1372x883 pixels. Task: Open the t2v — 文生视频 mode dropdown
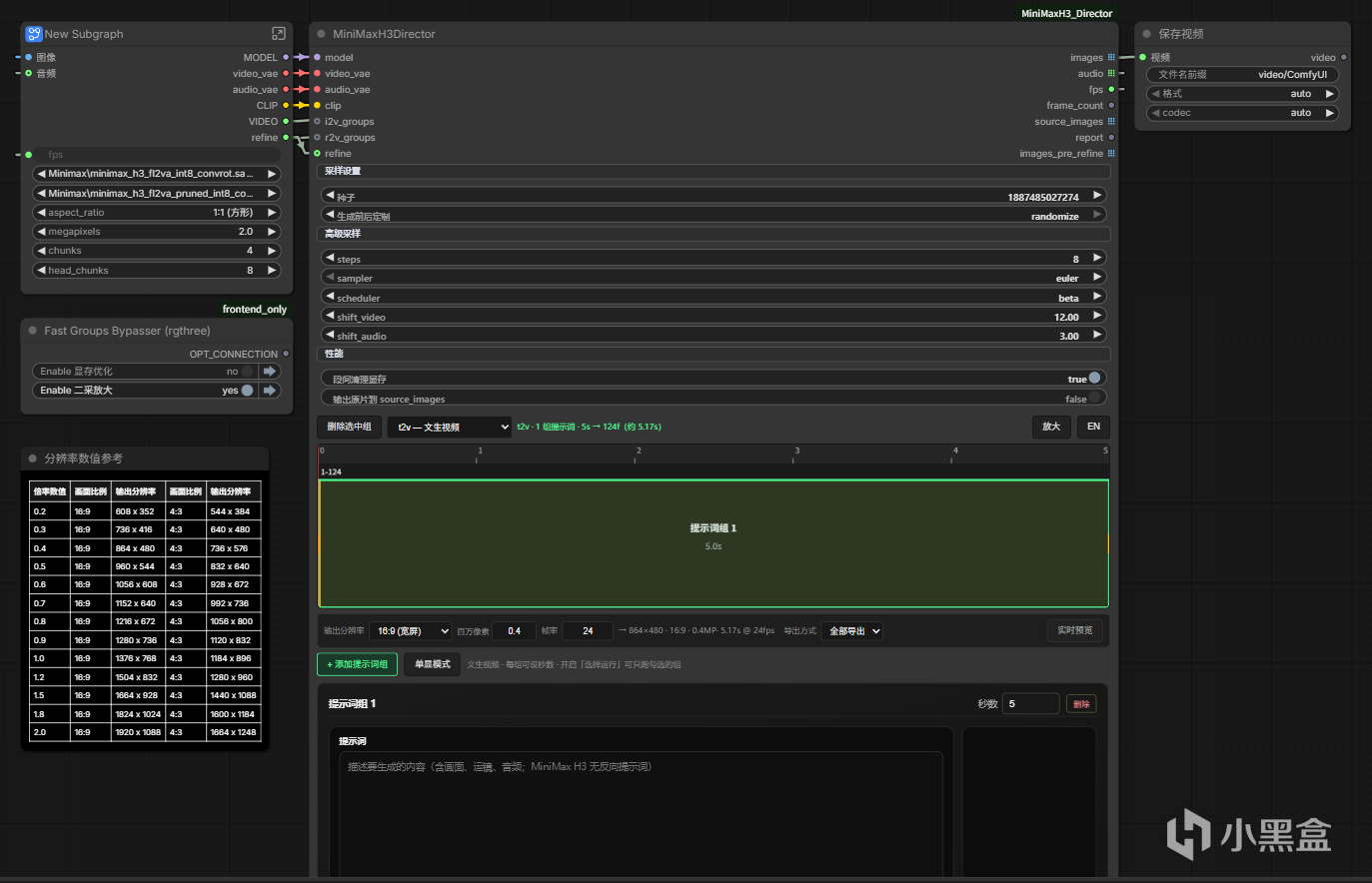[x=450, y=427]
